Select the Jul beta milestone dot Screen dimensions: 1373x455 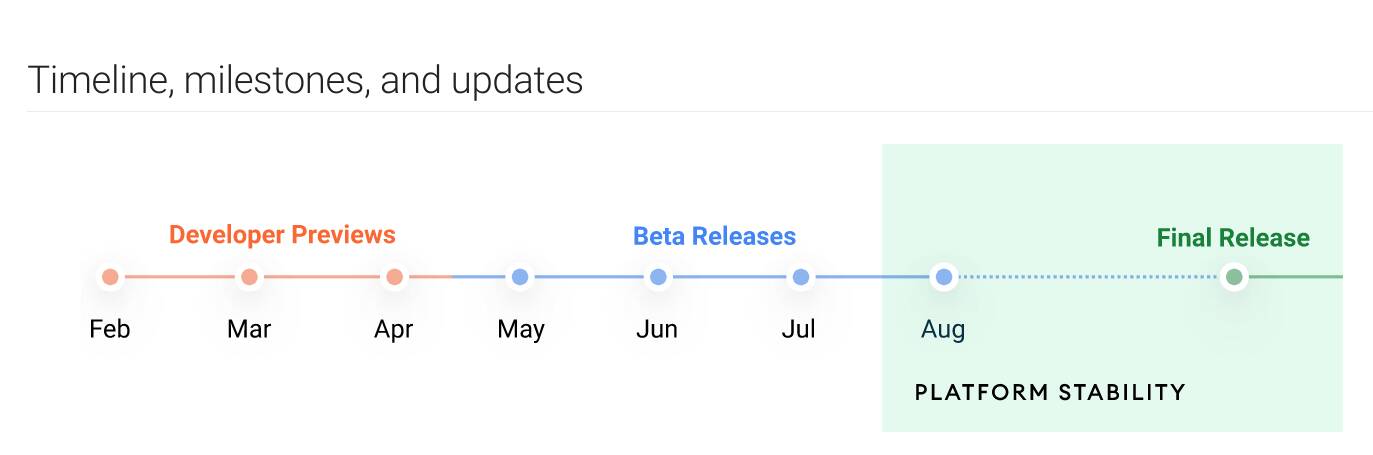(800, 277)
